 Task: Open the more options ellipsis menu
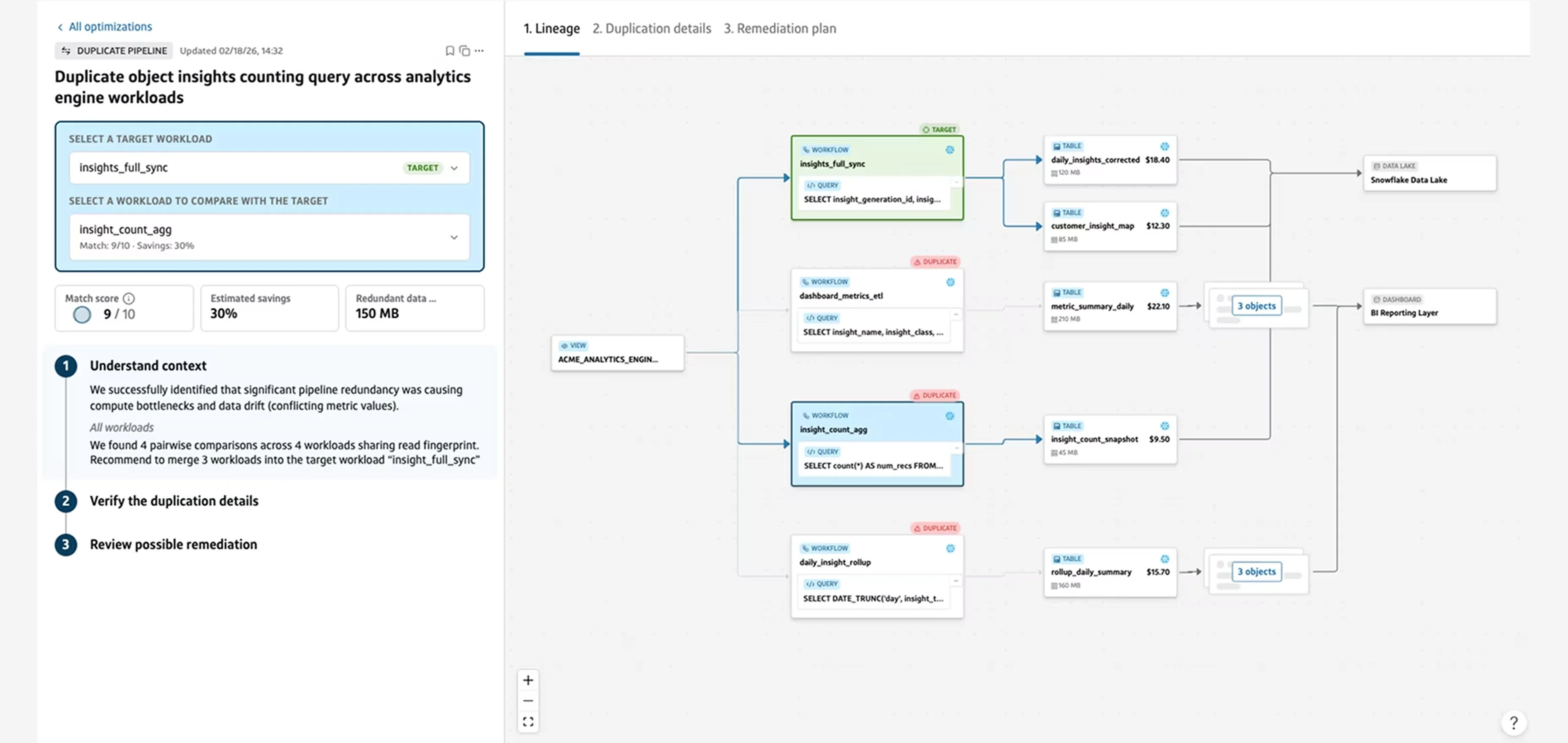coord(479,51)
